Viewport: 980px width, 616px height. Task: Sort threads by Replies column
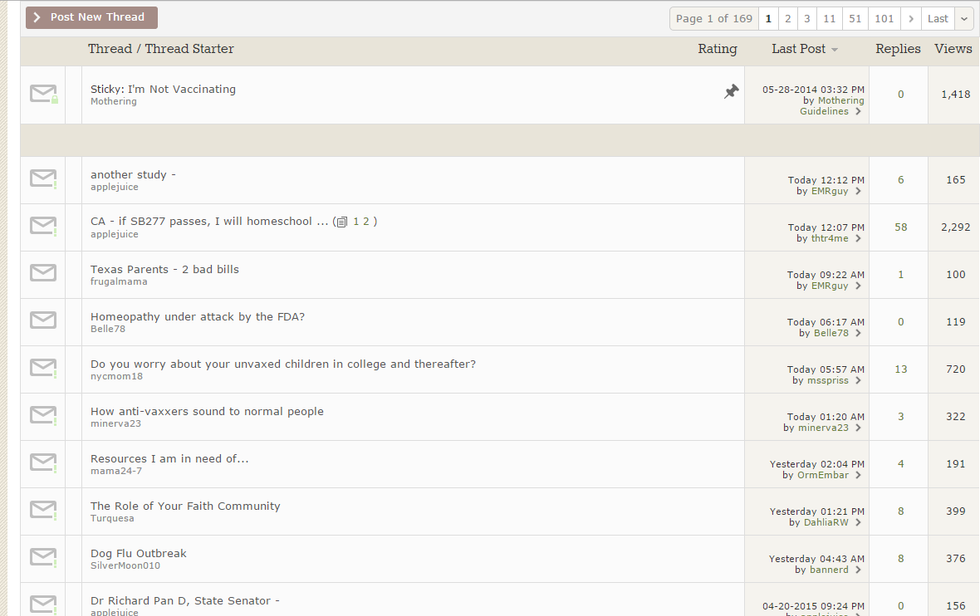pyautogui.click(x=897, y=49)
